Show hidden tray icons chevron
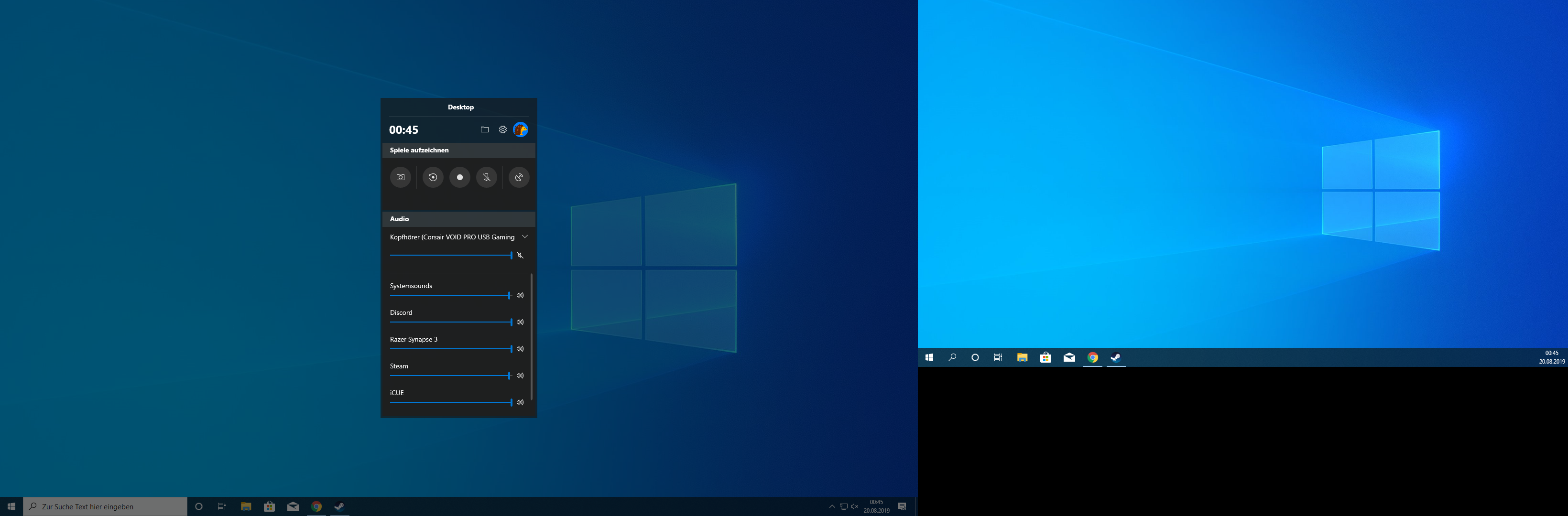Viewport: 1568px width, 516px height. point(832,506)
